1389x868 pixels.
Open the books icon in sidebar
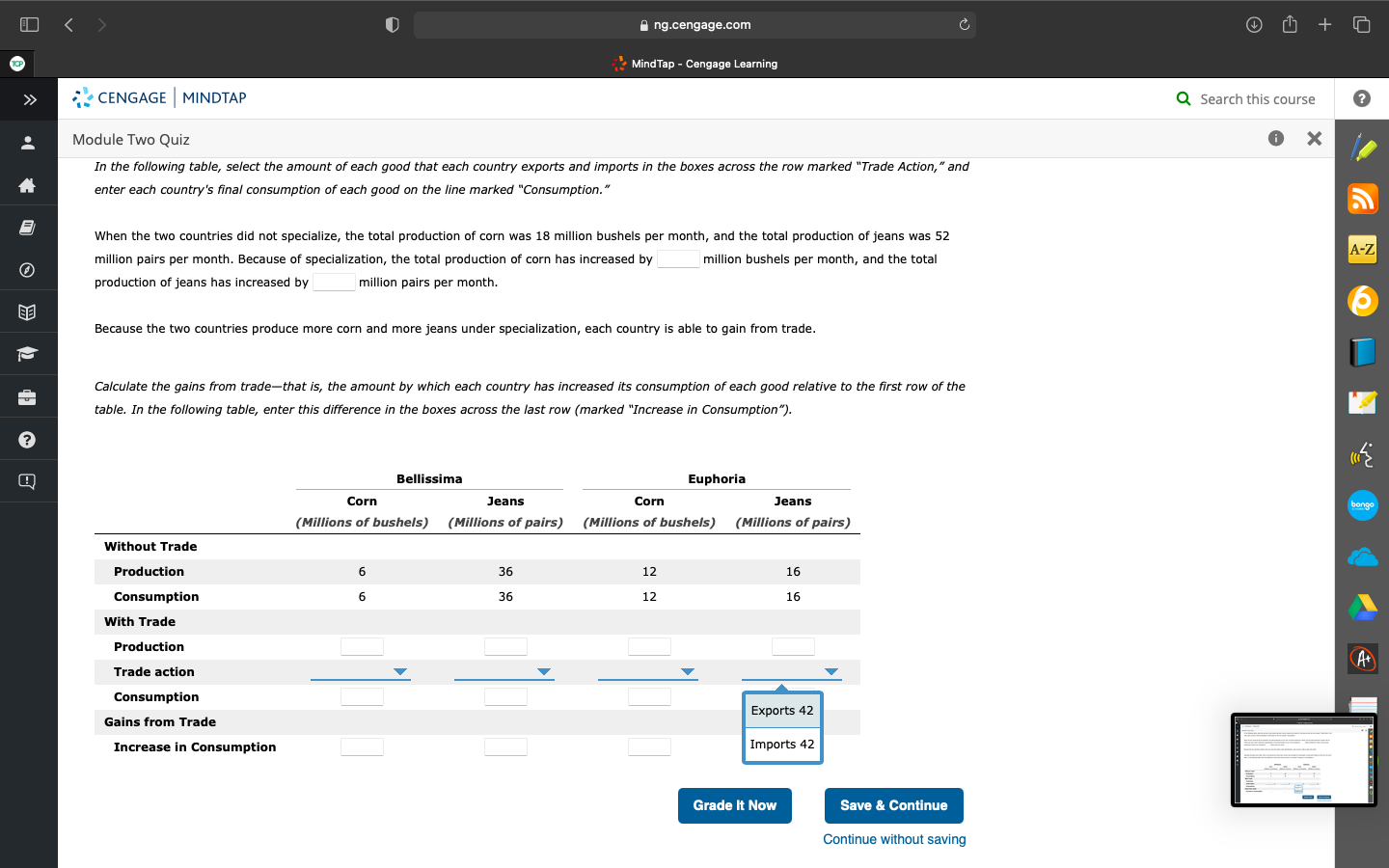click(27, 228)
